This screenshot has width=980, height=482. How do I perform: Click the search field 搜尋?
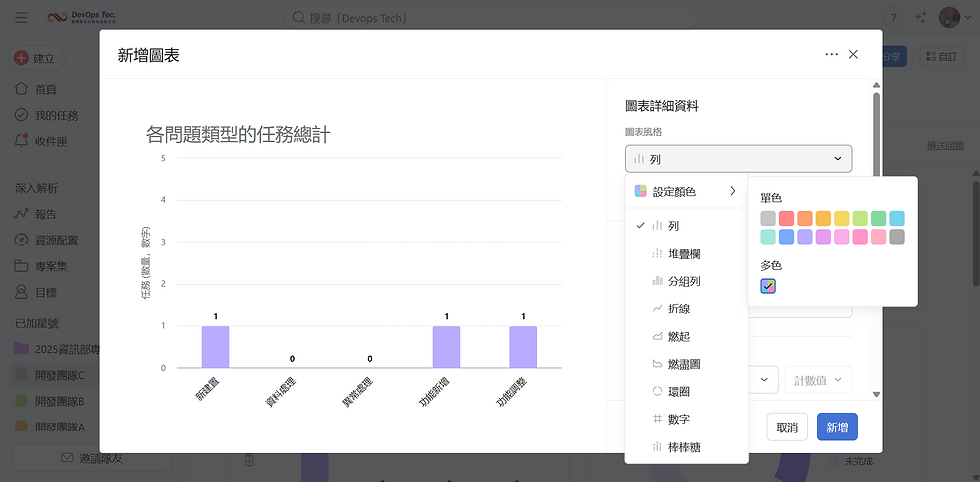tap(491, 18)
